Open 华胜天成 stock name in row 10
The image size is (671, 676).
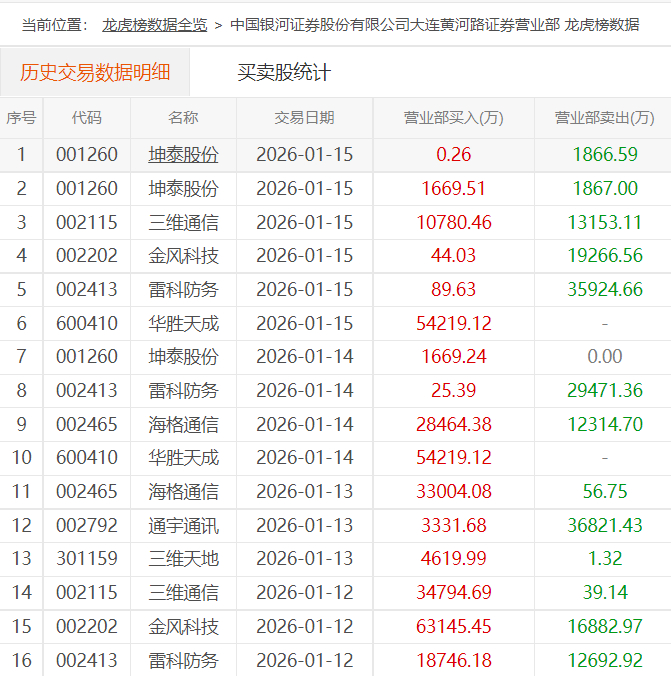(183, 457)
